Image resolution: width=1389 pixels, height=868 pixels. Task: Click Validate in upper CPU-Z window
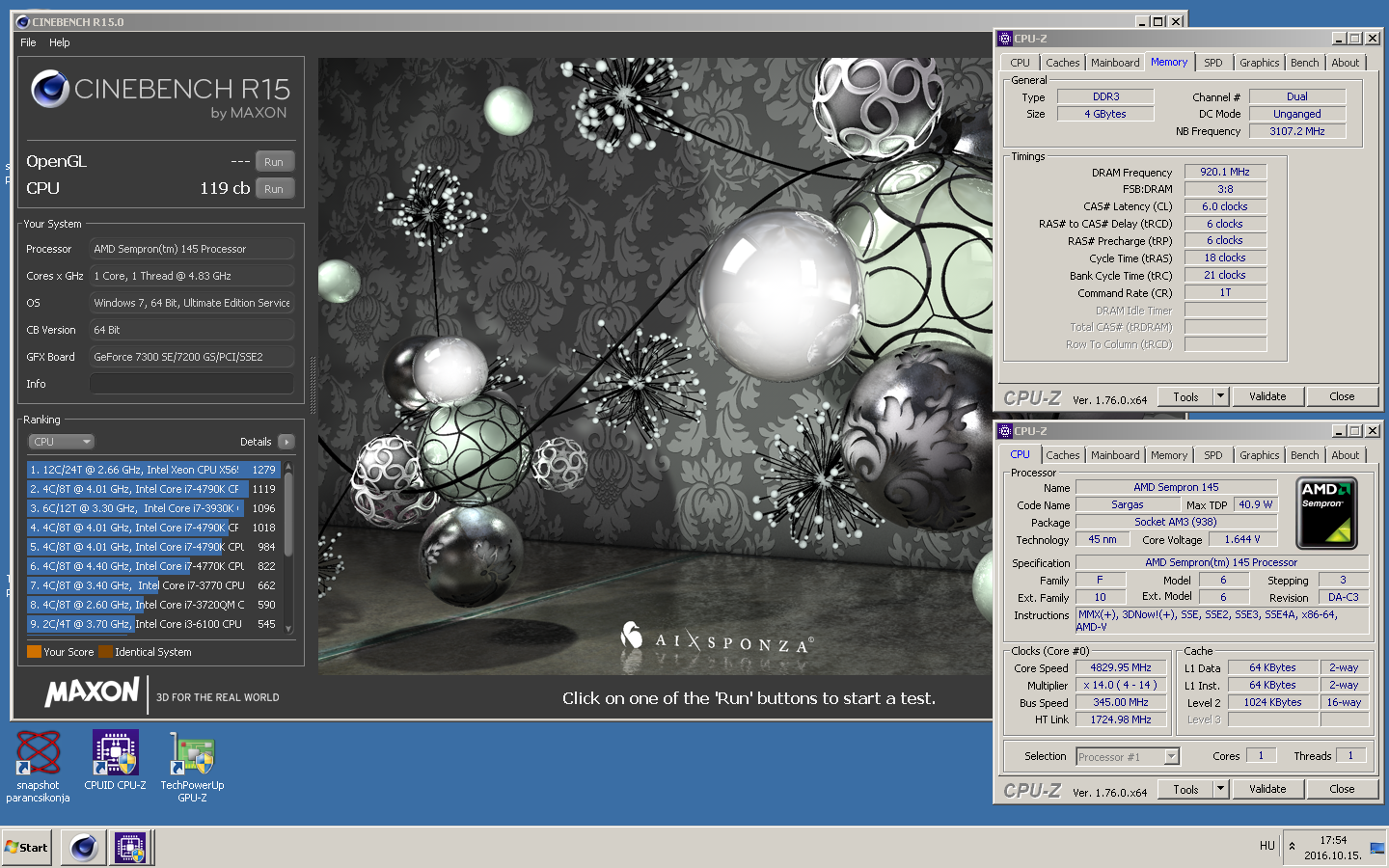coord(1267,396)
